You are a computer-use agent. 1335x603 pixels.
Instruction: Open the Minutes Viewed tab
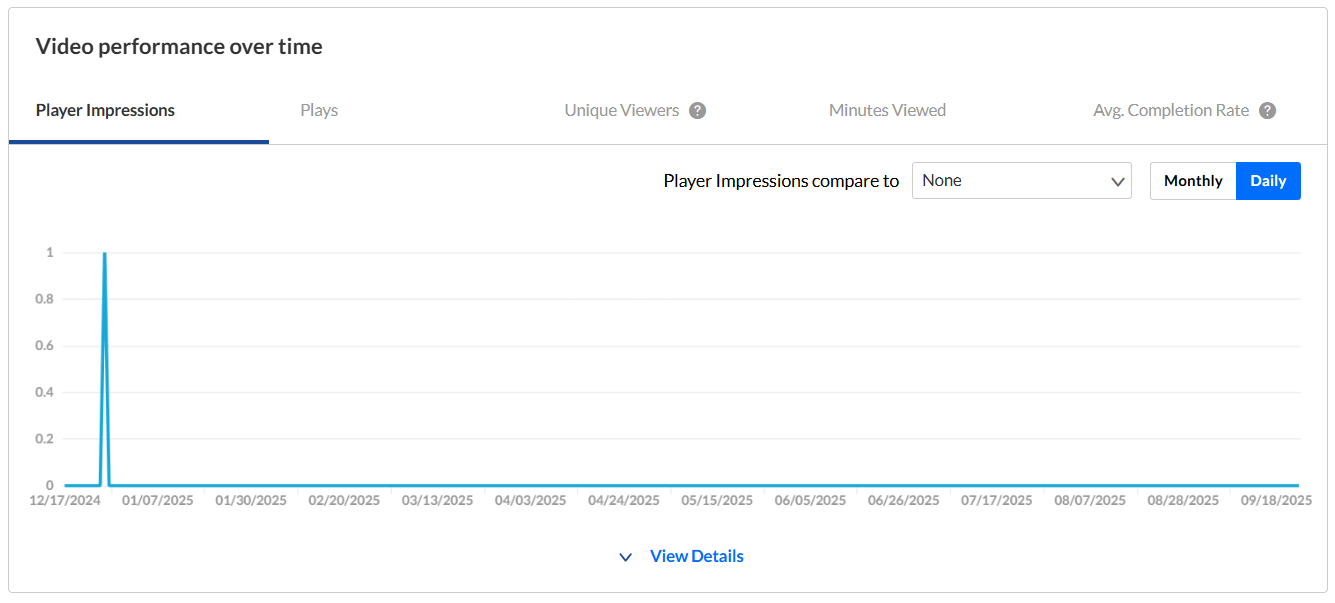click(x=887, y=111)
